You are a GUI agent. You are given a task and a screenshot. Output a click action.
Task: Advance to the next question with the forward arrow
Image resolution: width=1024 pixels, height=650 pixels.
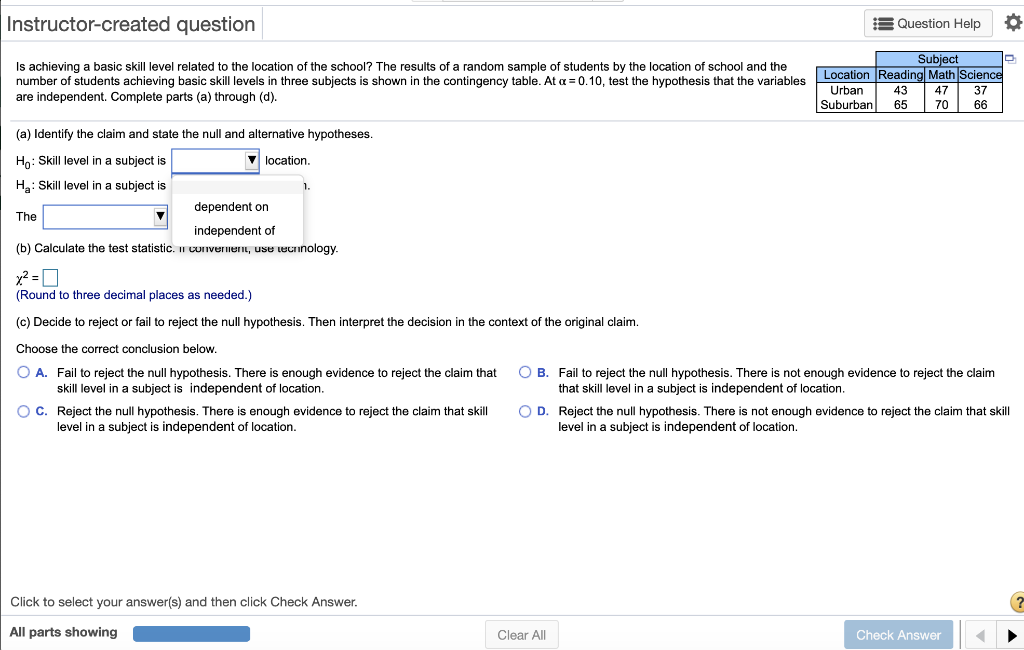point(1013,634)
